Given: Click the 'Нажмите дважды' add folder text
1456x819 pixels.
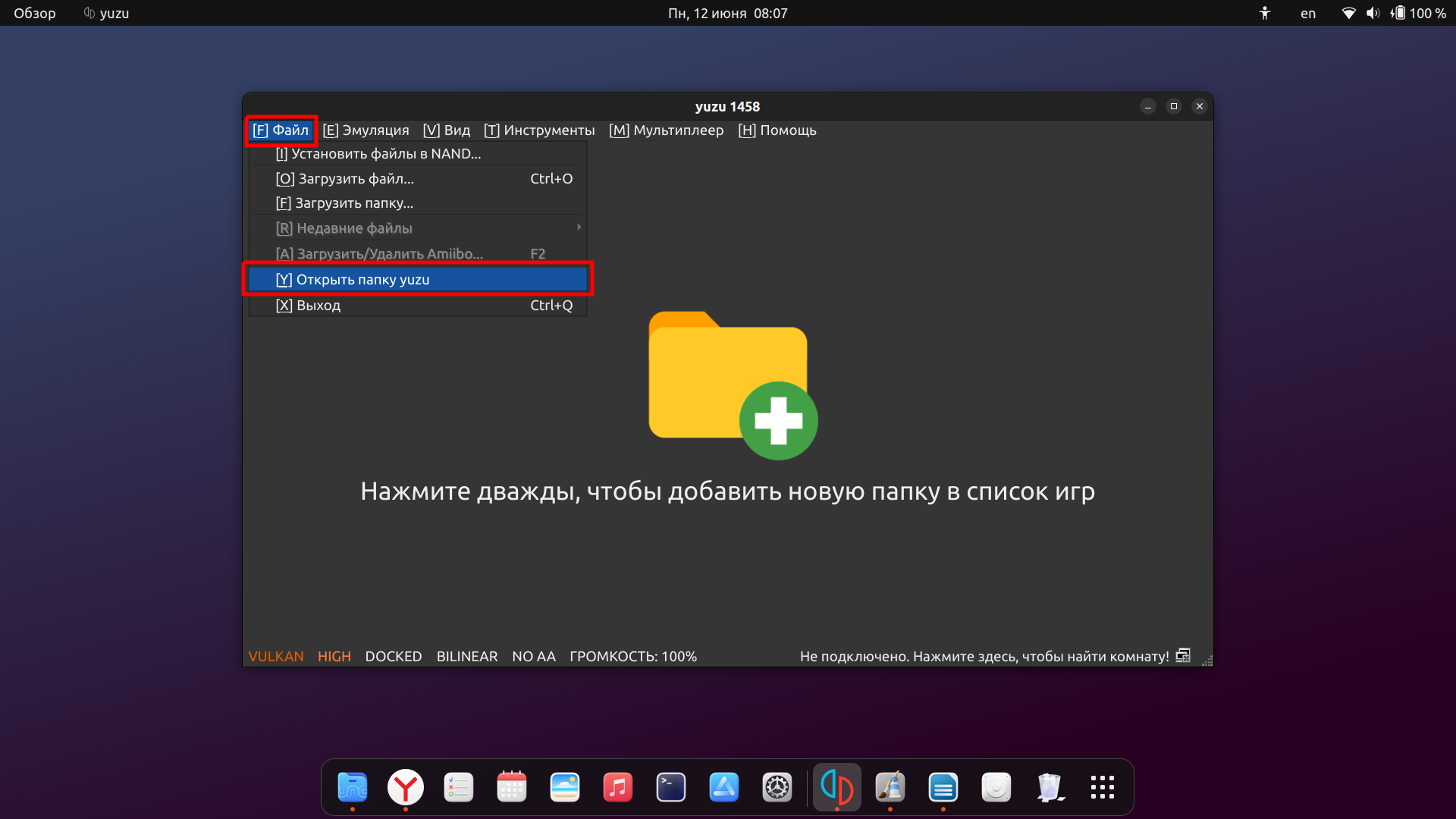Looking at the screenshot, I should pos(727,491).
